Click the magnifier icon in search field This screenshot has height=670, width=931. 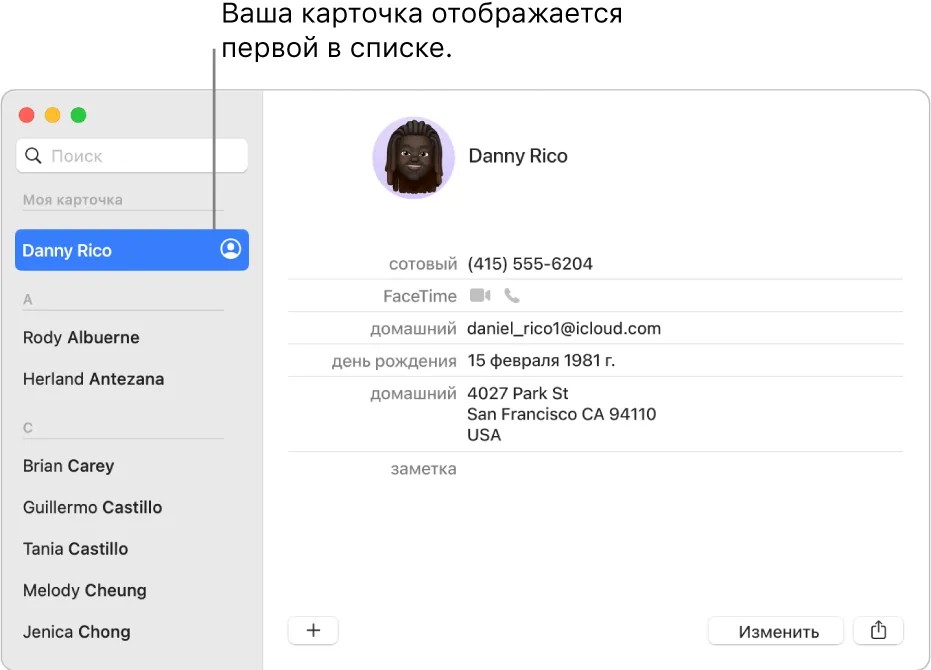tap(33, 156)
